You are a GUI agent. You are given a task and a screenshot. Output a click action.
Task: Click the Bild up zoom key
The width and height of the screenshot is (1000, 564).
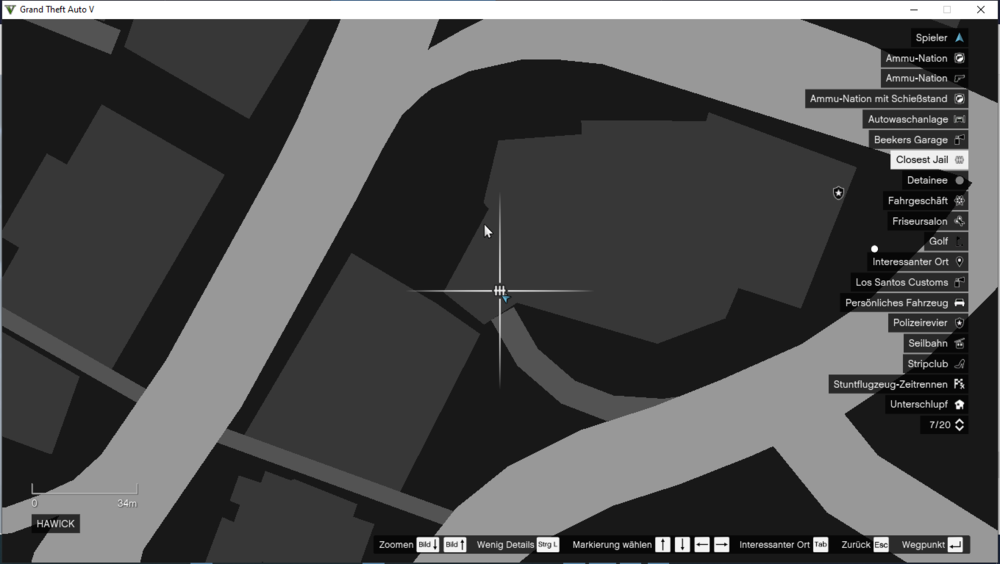coord(455,545)
